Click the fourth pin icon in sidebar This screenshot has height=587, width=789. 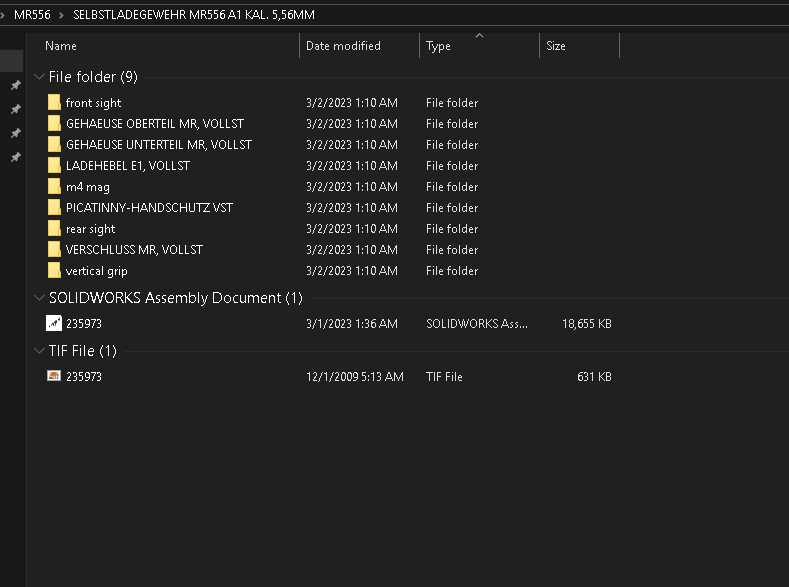[16, 157]
